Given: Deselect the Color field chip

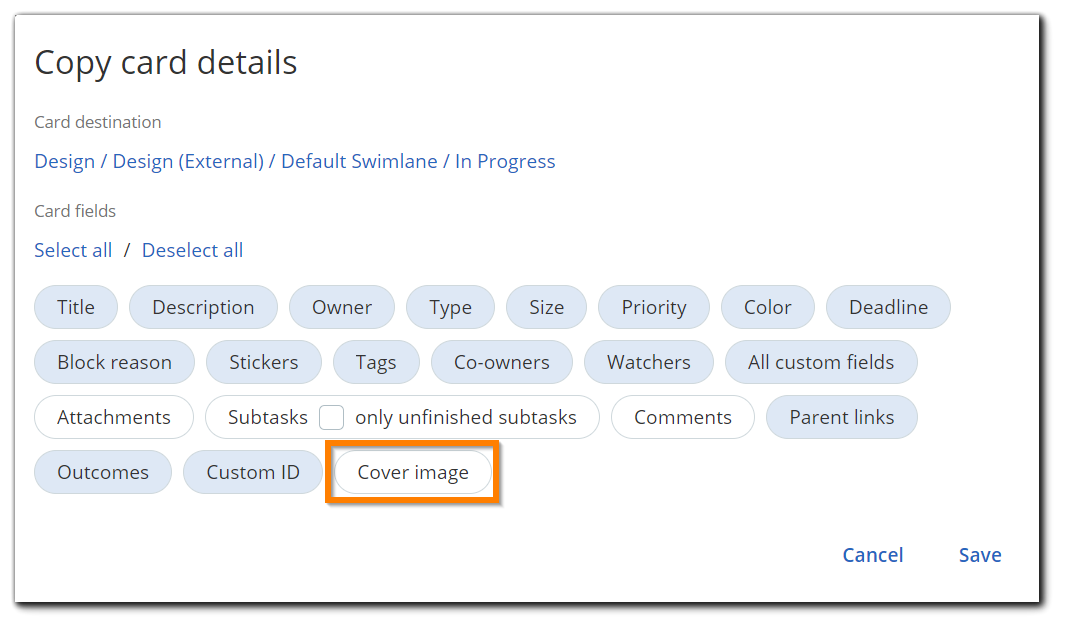Looking at the screenshot, I should click(x=768, y=307).
